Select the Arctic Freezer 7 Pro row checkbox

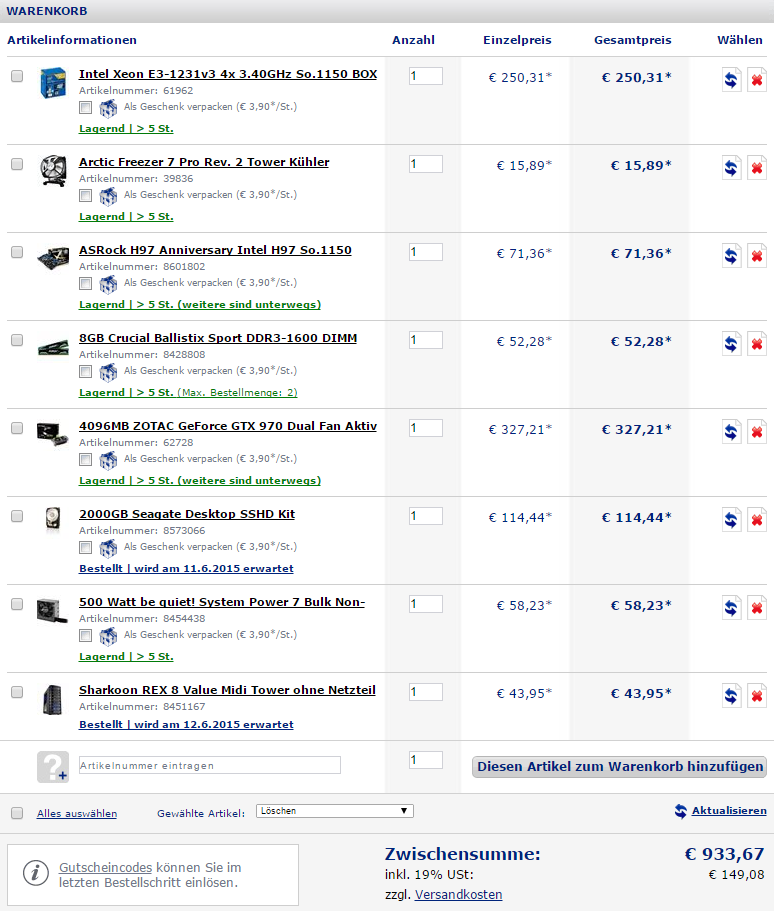click(17, 164)
